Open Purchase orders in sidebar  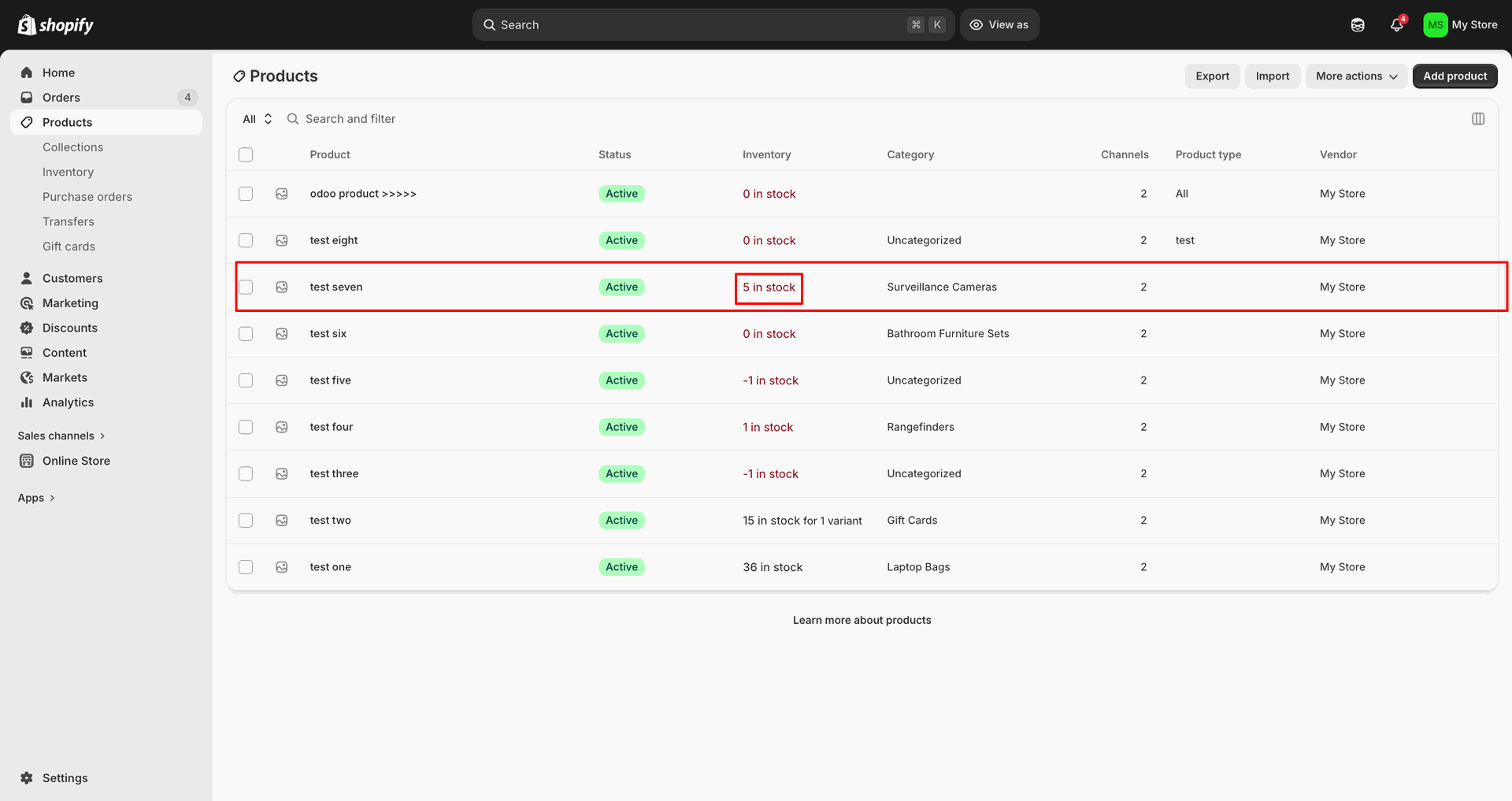tap(87, 197)
